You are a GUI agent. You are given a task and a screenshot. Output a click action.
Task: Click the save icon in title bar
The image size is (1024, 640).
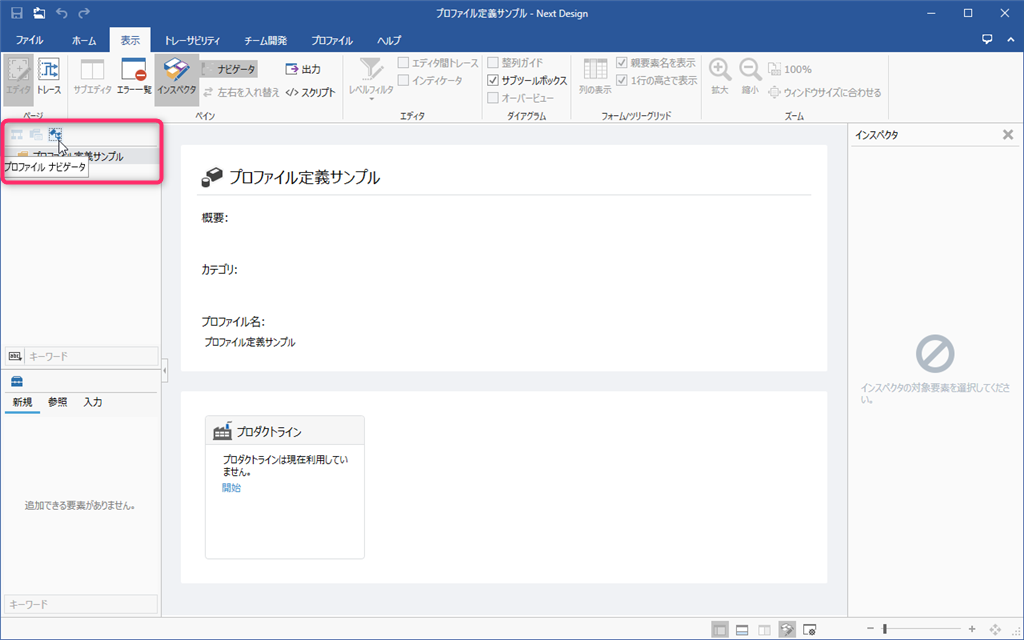[16, 13]
